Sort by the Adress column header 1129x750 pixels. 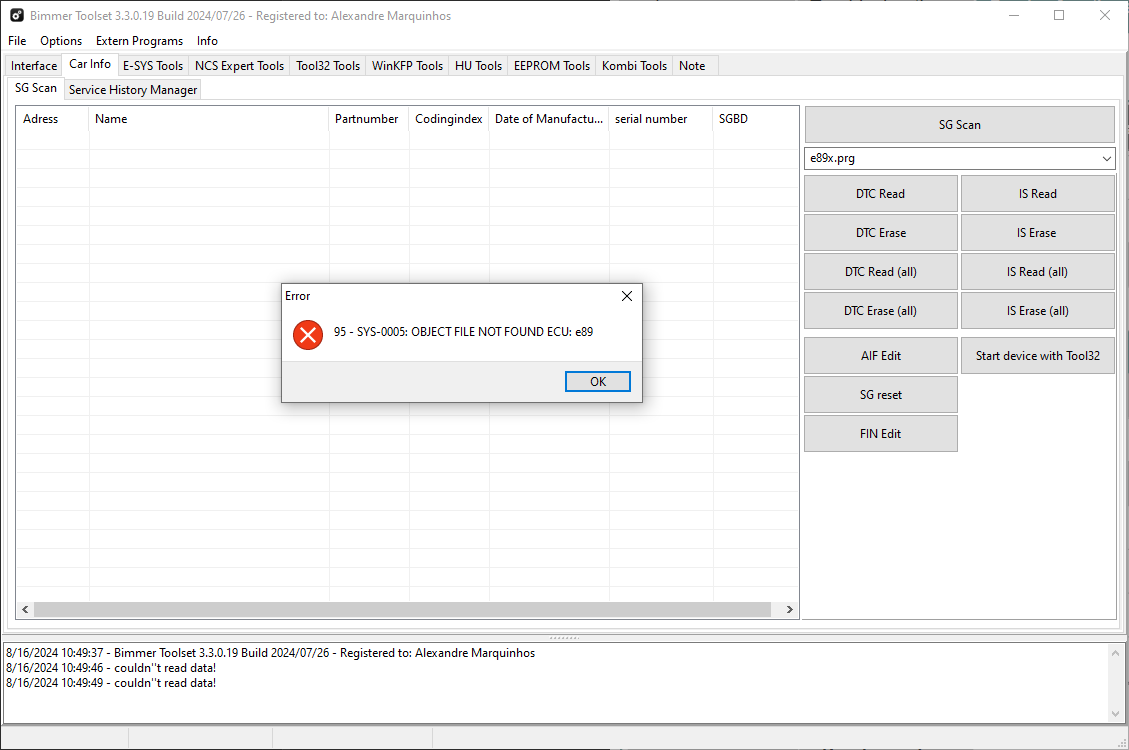point(53,119)
